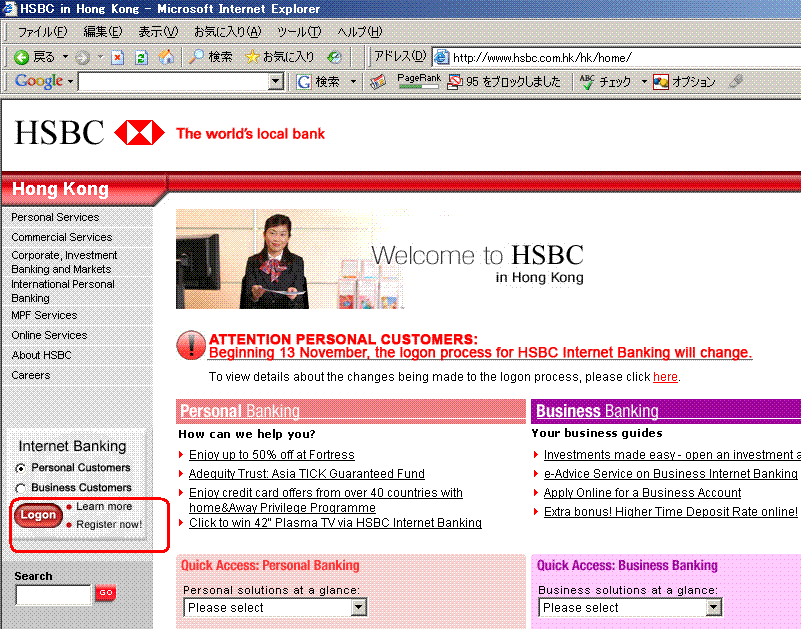This screenshot has height=629, width=801.
Task: Click the page icon in the address bar
Action: click(x=441, y=57)
